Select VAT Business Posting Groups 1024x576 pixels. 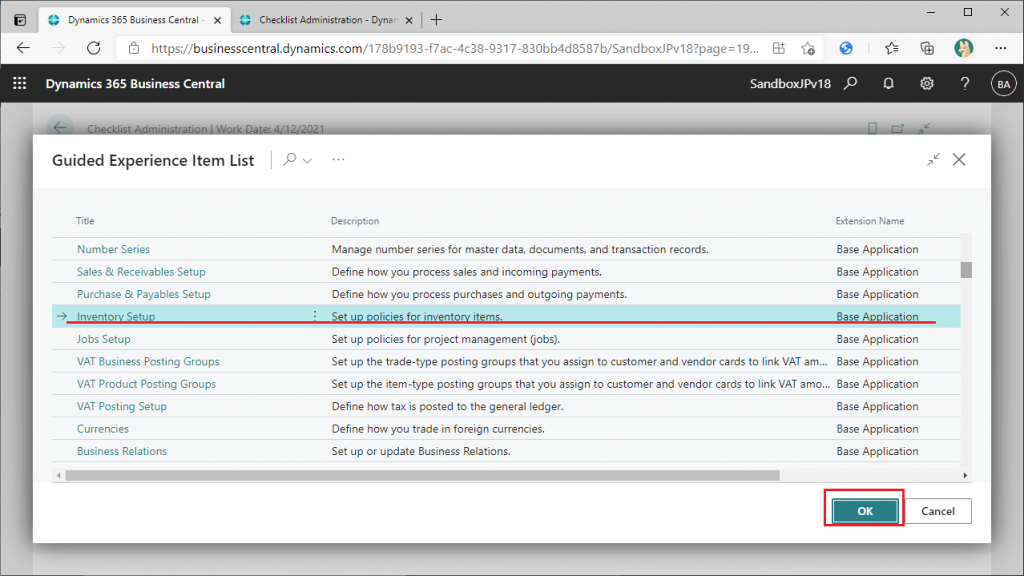pos(148,361)
